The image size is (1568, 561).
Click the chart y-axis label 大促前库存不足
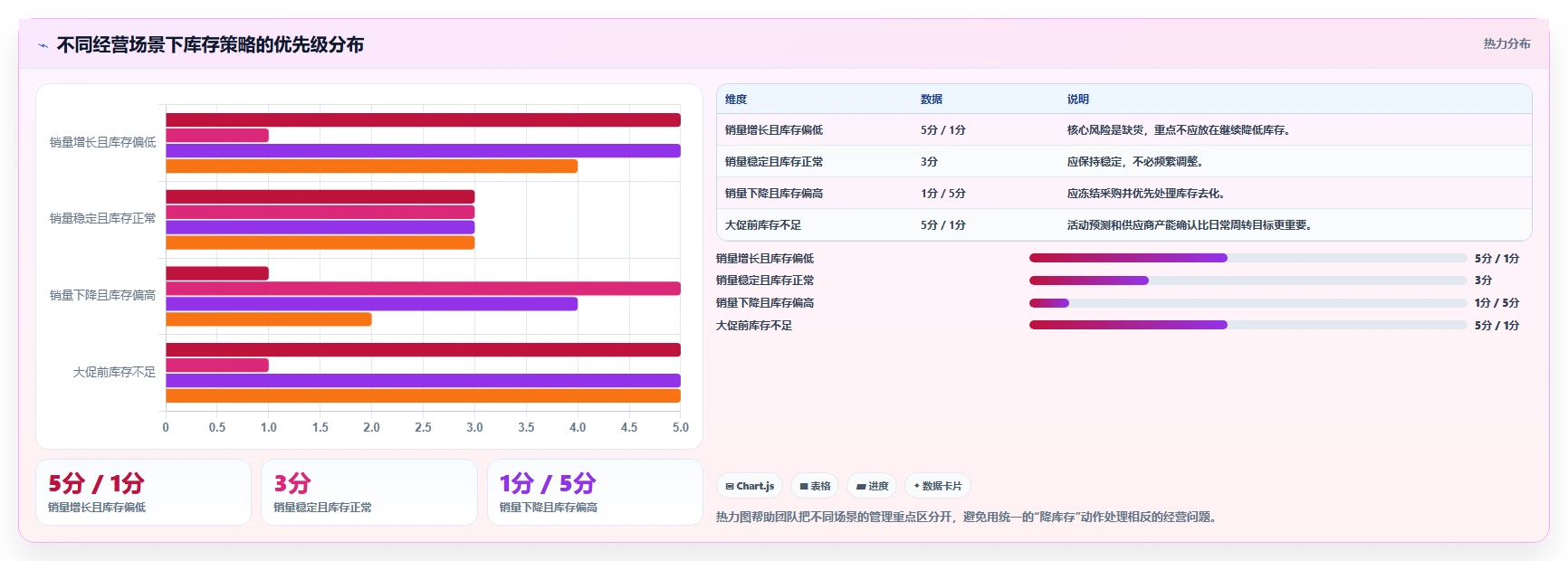[114, 372]
